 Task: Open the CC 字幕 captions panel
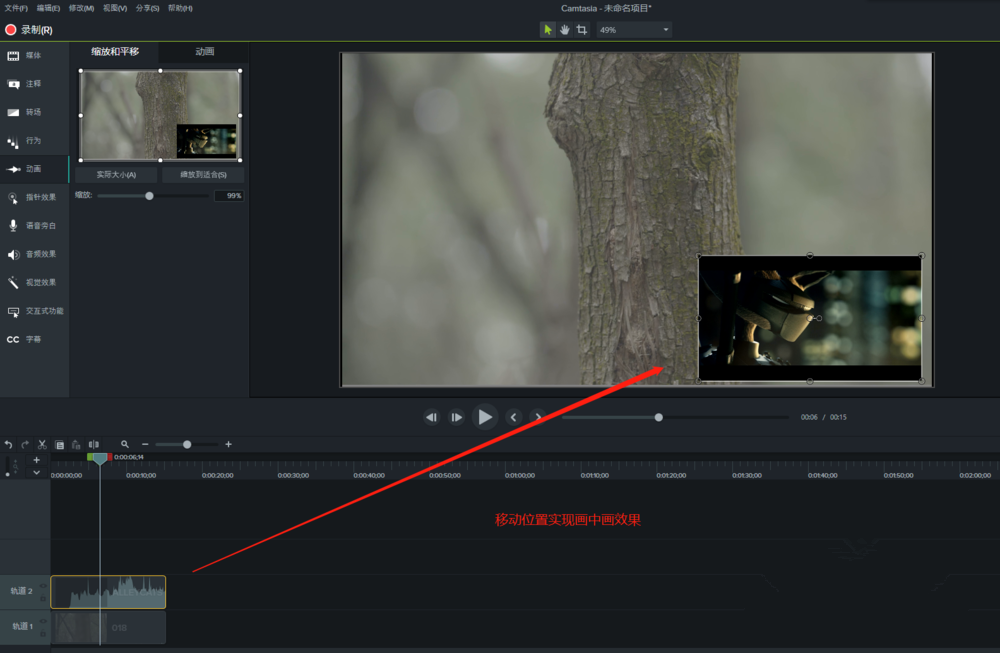point(33,339)
